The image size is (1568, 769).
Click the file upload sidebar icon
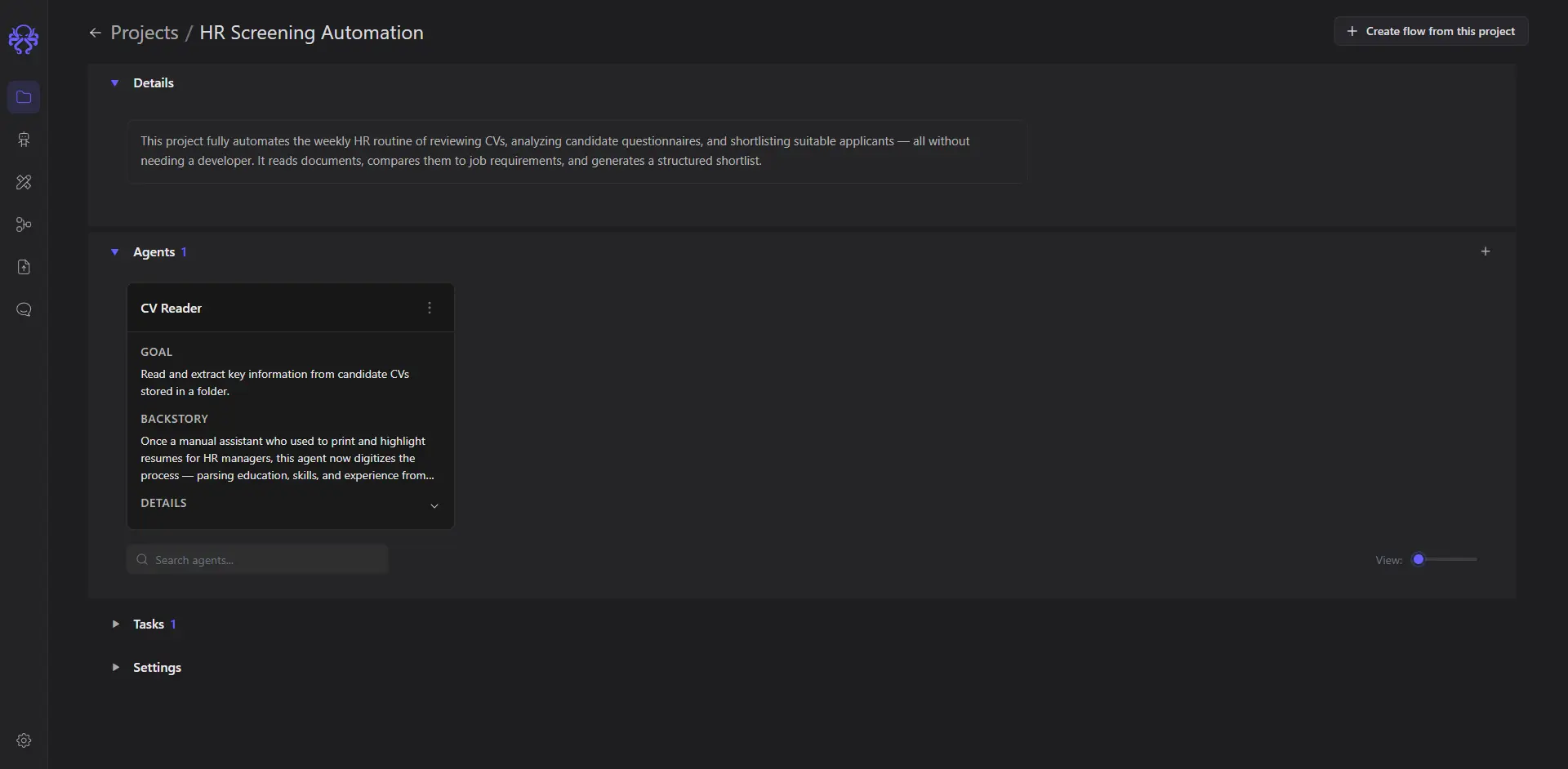pos(24,267)
